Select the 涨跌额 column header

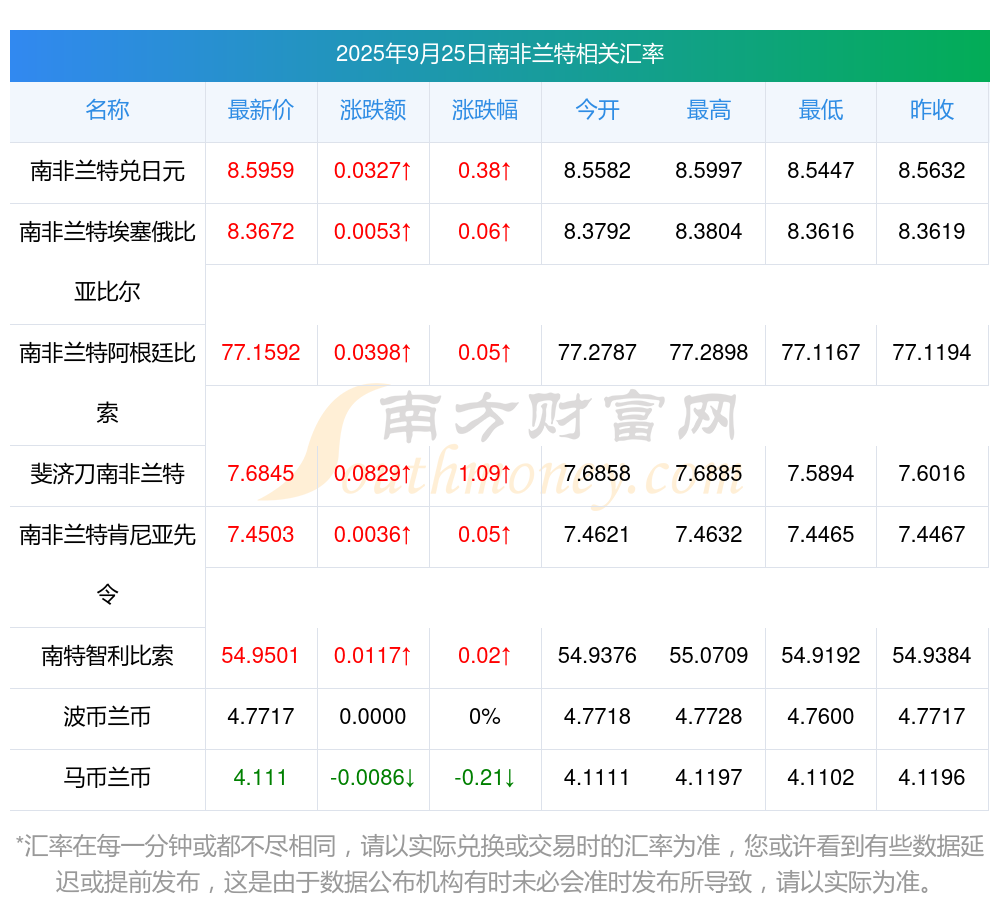[x=373, y=110]
